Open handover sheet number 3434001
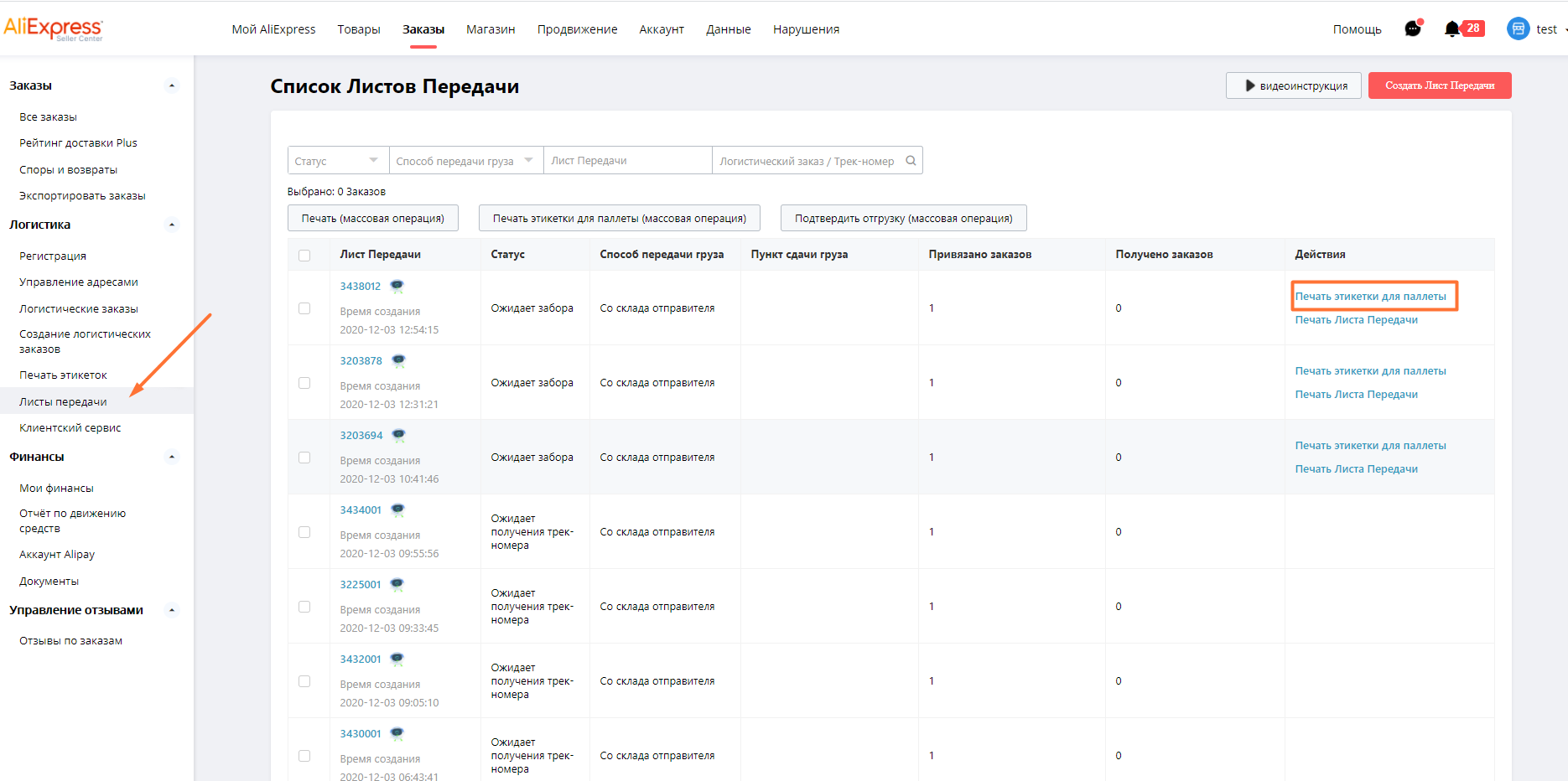The image size is (1568, 781). [360, 509]
